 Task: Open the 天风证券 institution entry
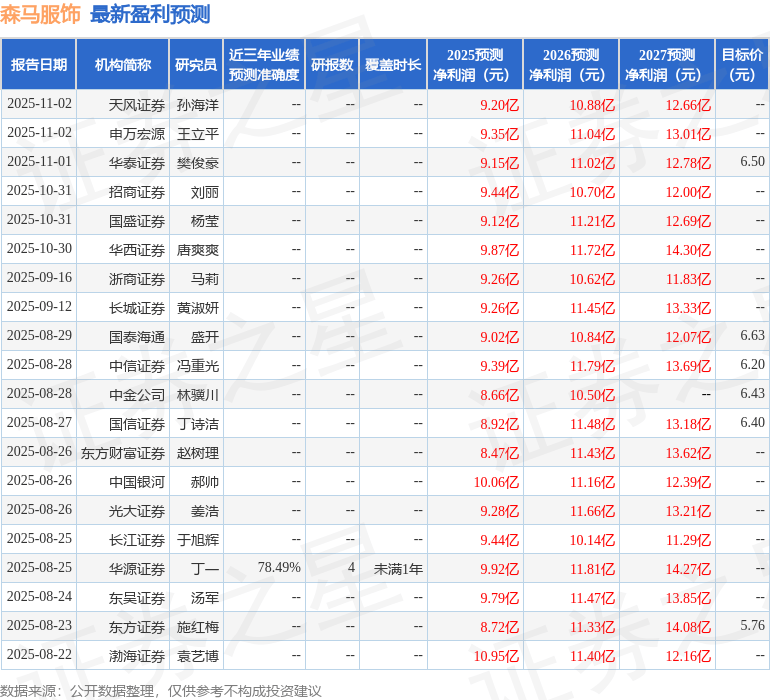click(x=137, y=104)
